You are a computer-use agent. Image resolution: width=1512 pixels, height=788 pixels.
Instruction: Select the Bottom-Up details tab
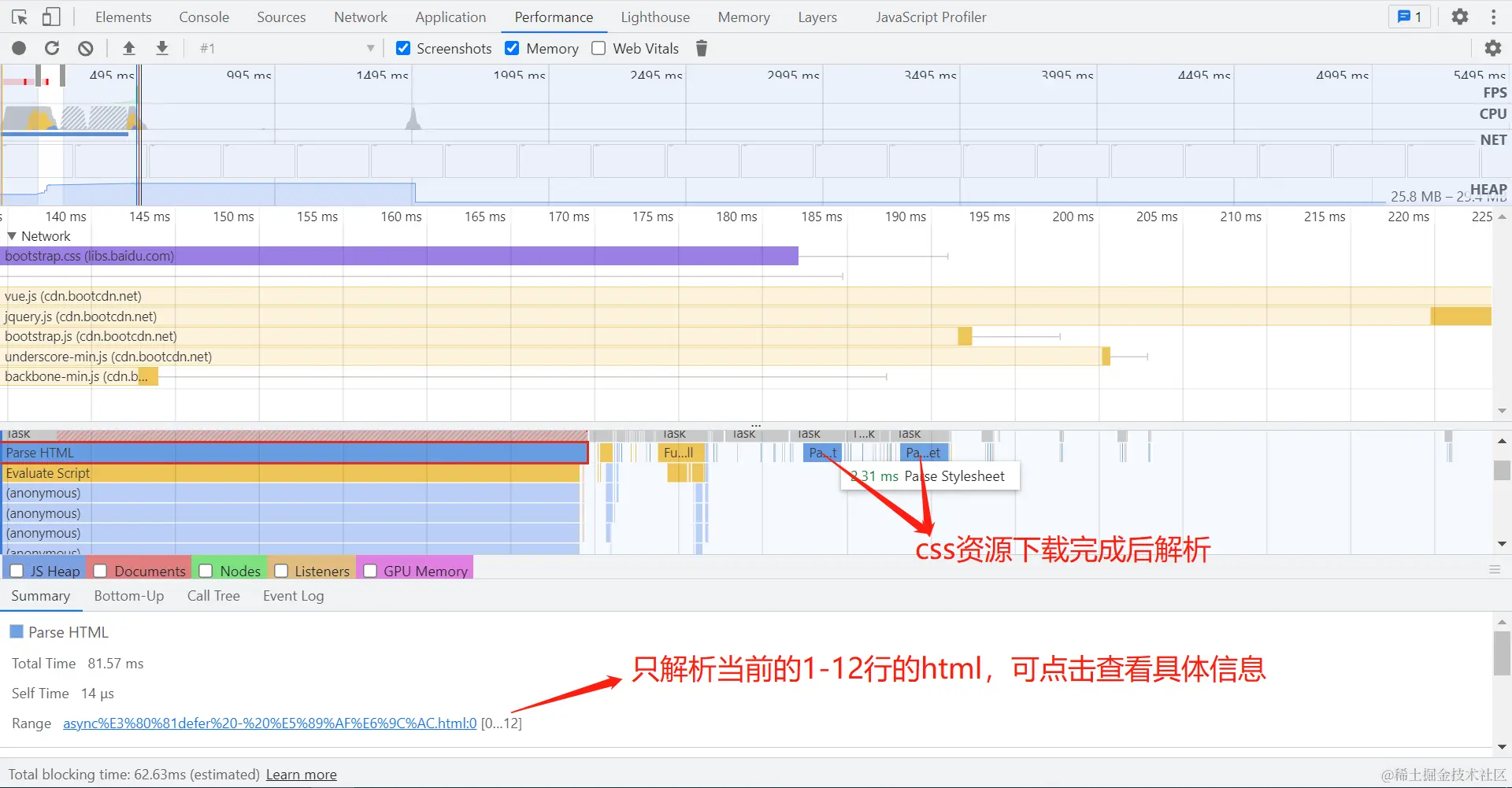(x=129, y=596)
